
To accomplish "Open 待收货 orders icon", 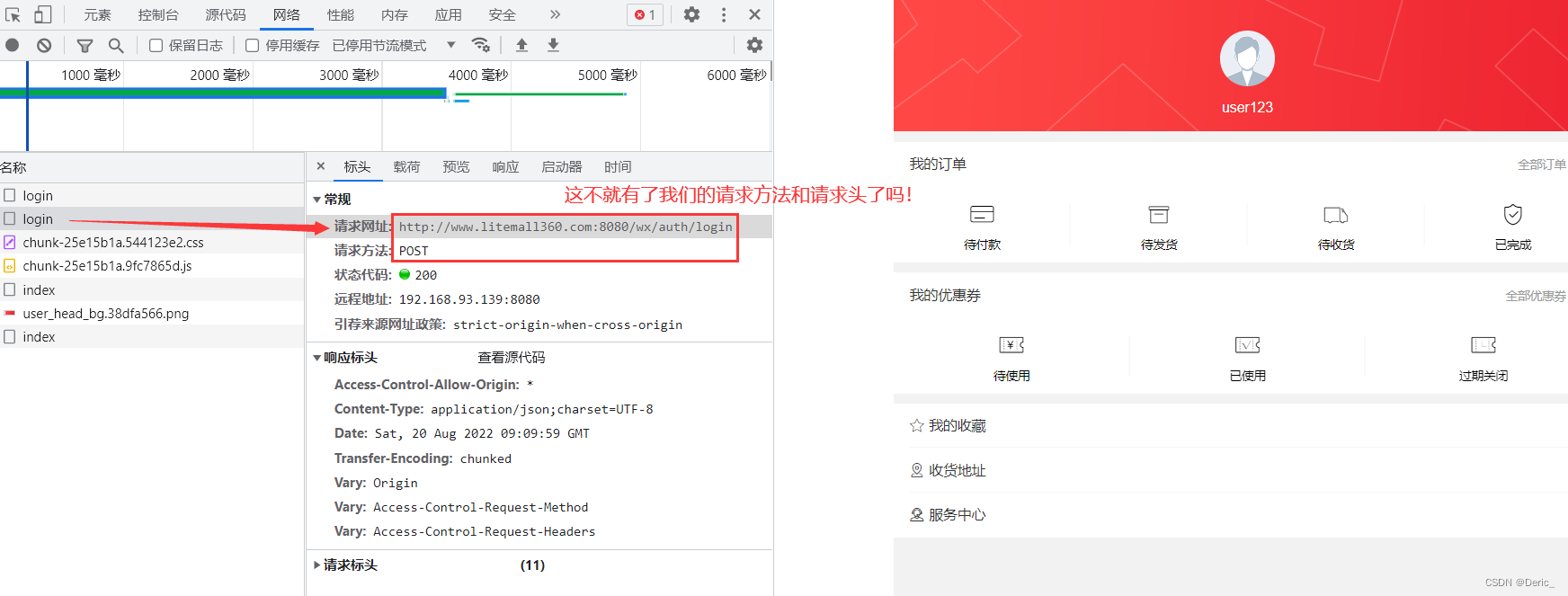I will [x=1336, y=215].
